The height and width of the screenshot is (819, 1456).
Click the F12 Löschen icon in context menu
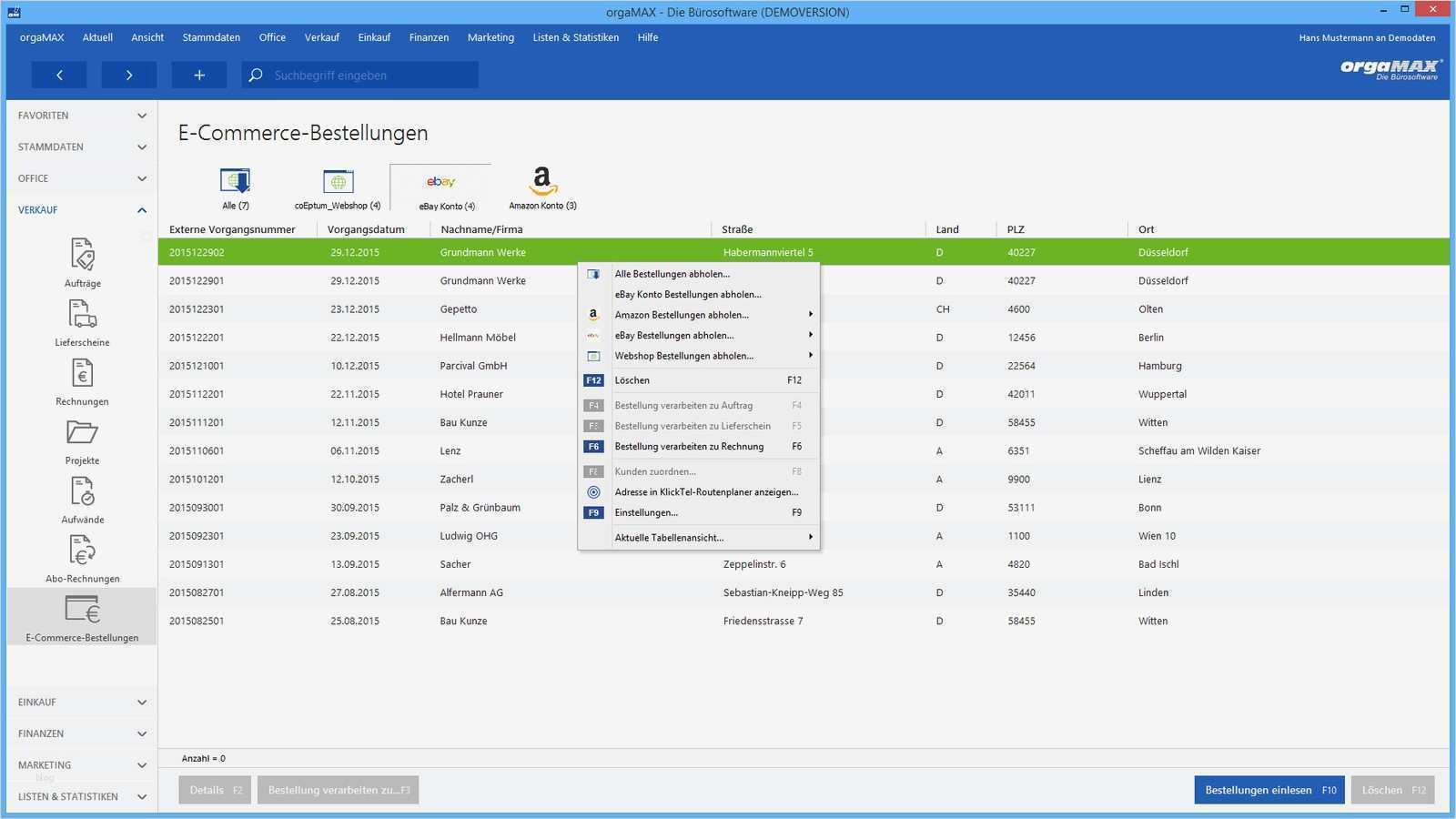click(593, 380)
